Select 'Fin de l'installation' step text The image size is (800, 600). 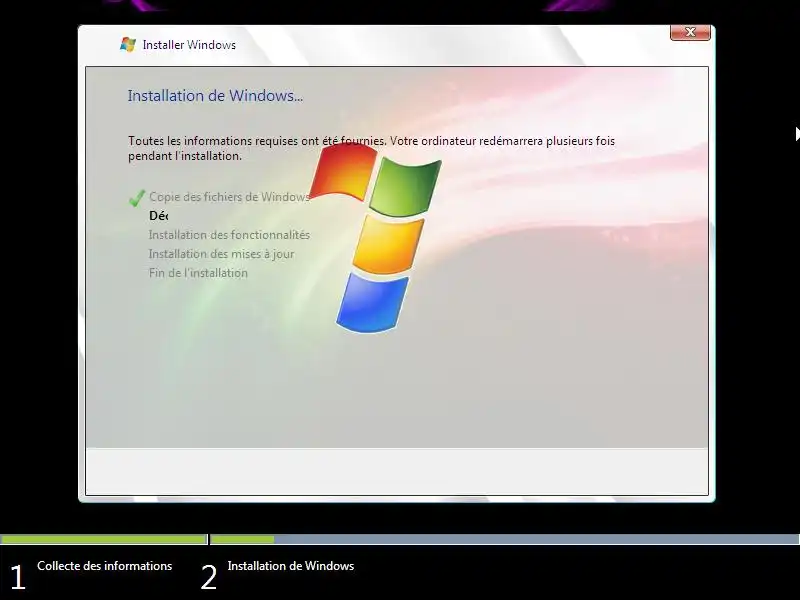click(x=198, y=272)
